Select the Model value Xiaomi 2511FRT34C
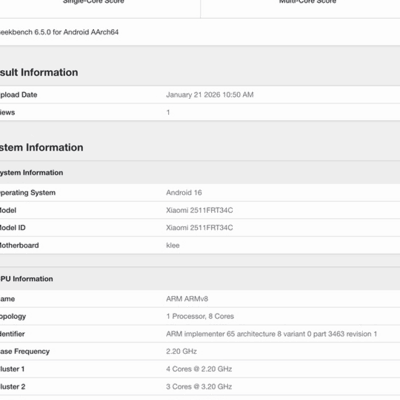Screen dimensions: 400x400 click(x=199, y=210)
